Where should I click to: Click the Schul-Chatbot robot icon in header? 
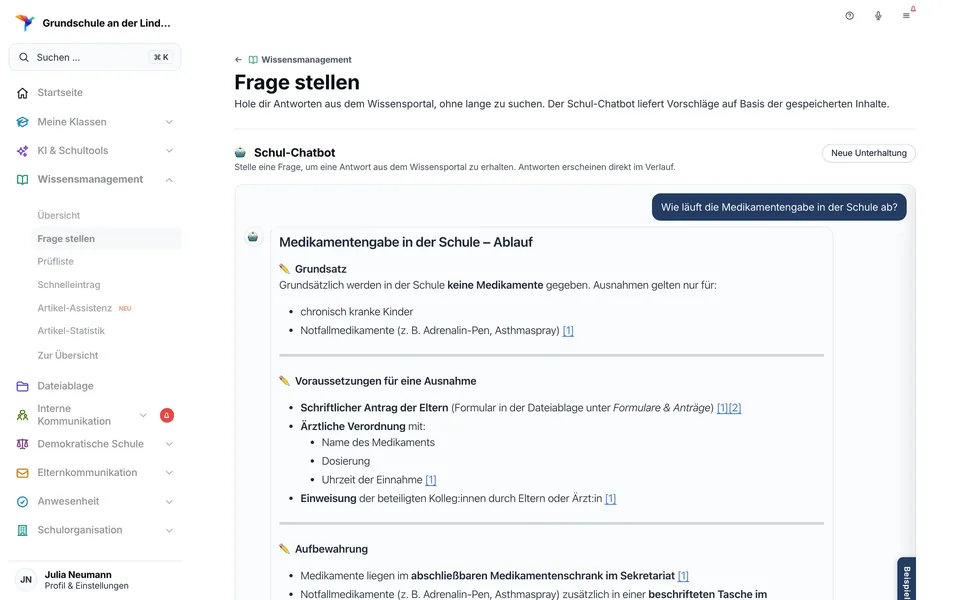240,152
